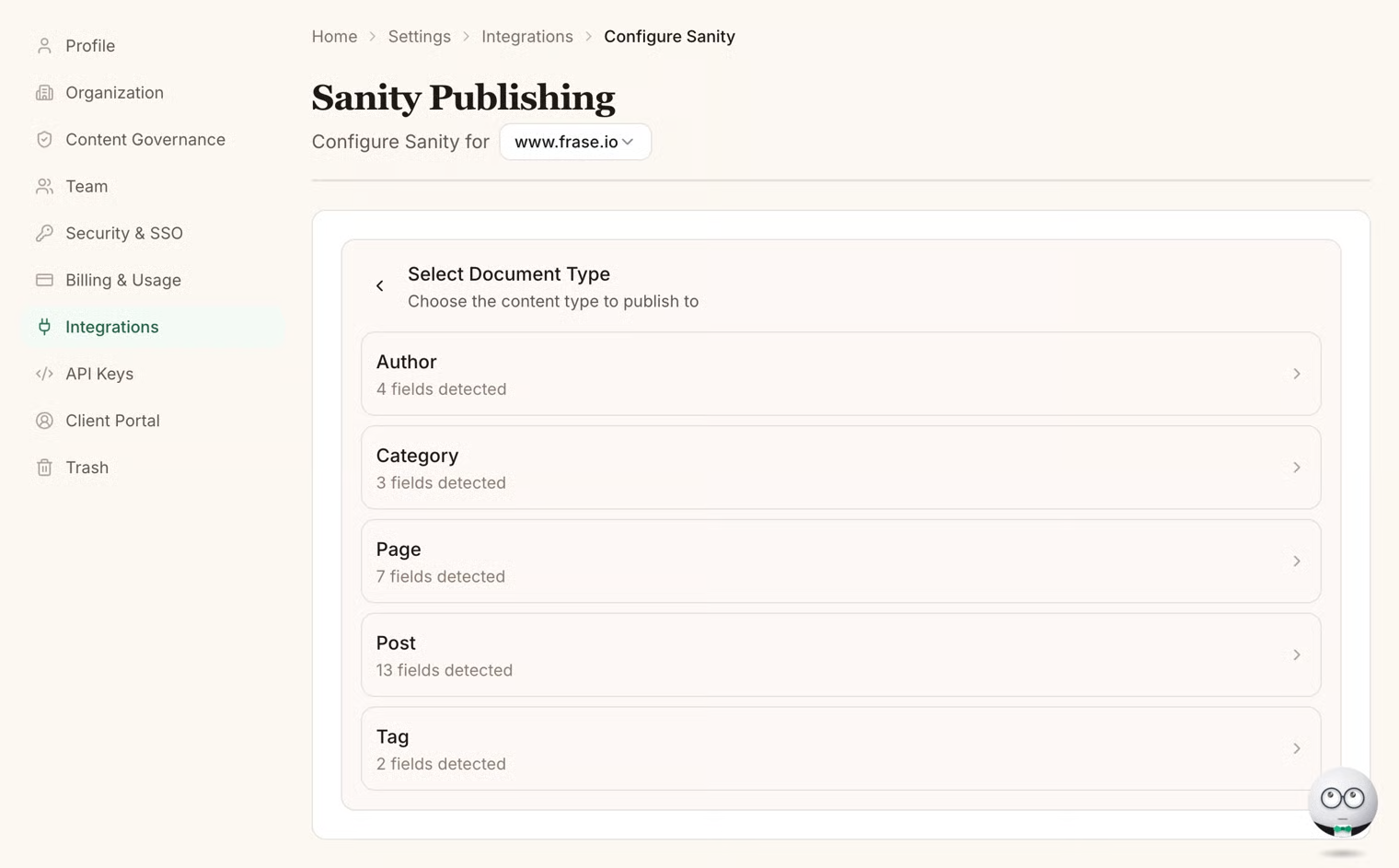Viewport: 1399px width, 868px height.
Task: Select the Page document type row
Action: pyautogui.click(x=840, y=561)
